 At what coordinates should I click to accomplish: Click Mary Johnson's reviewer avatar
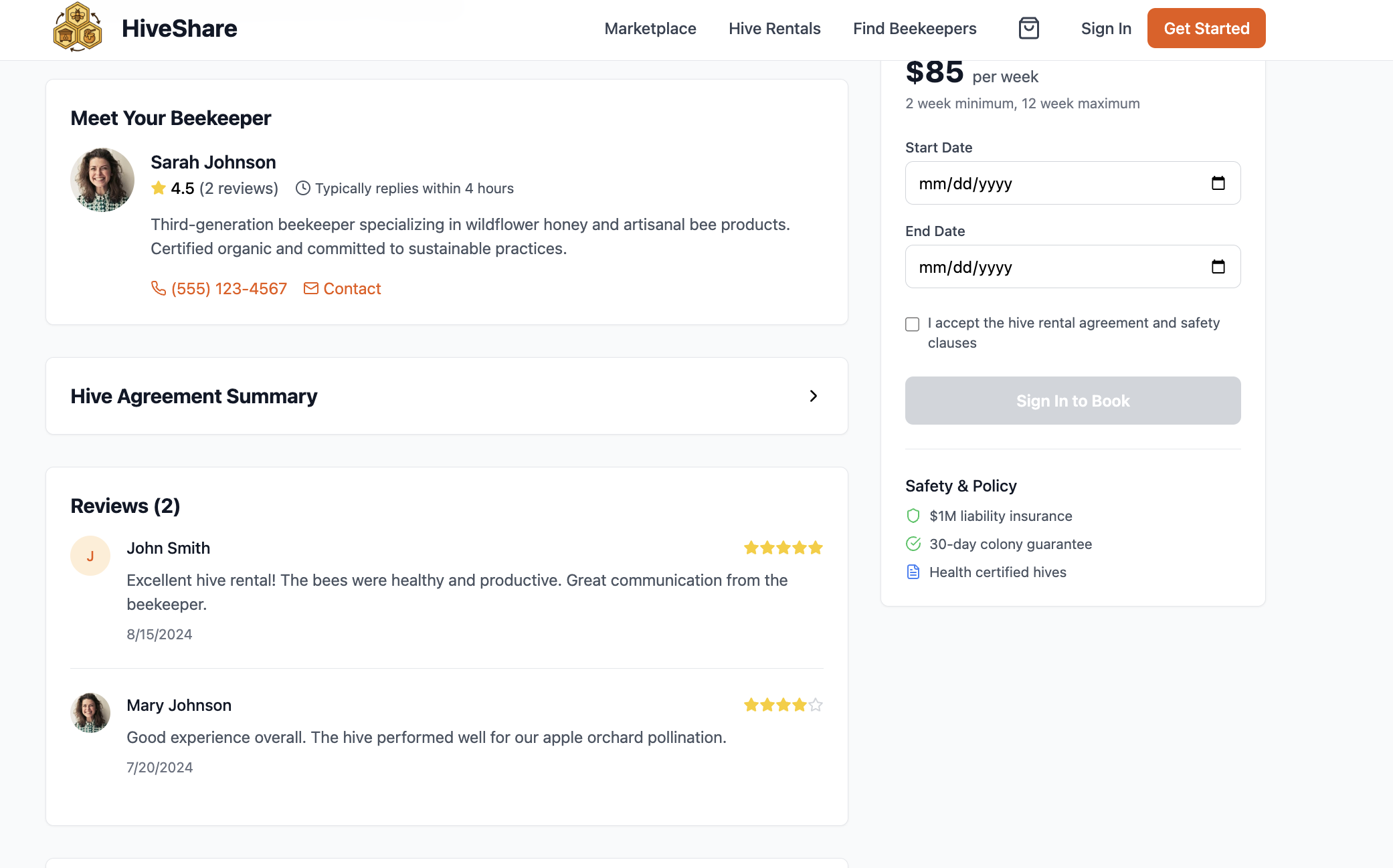click(x=90, y=712)
